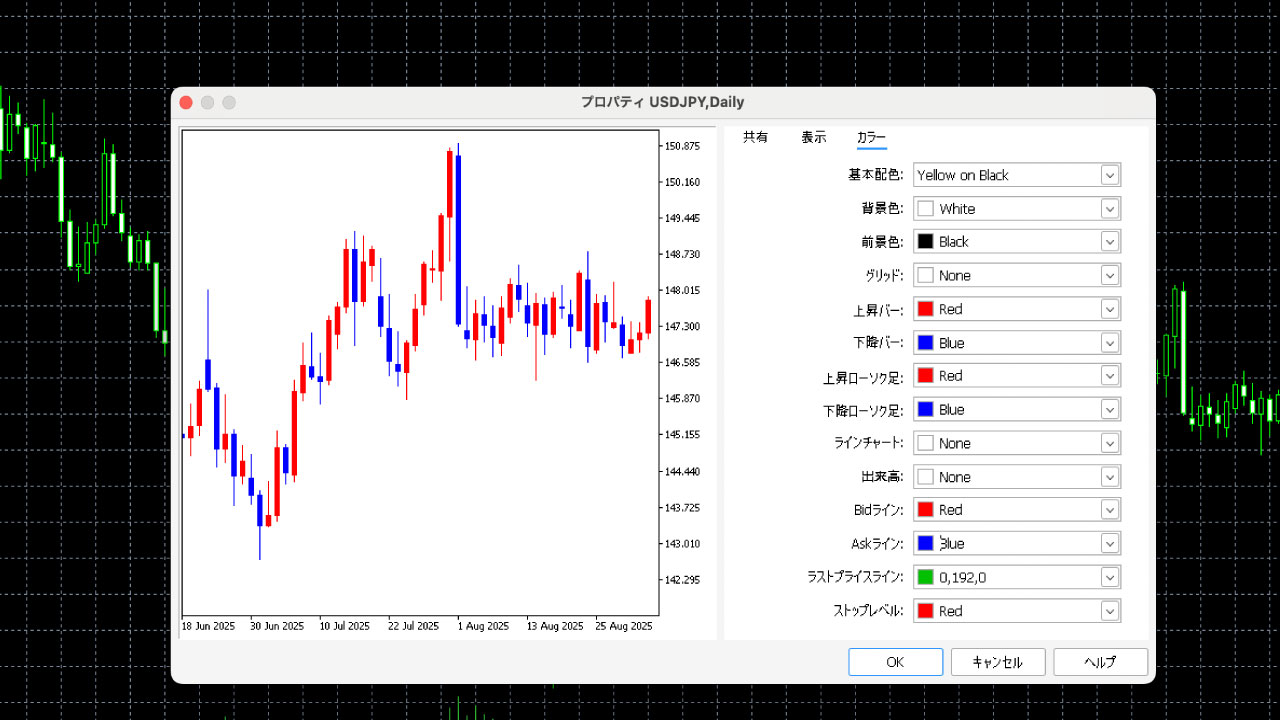1280x720 pixels.
Task: Open the Bidライン color dropdown
Action: (x=1109, y=509)
